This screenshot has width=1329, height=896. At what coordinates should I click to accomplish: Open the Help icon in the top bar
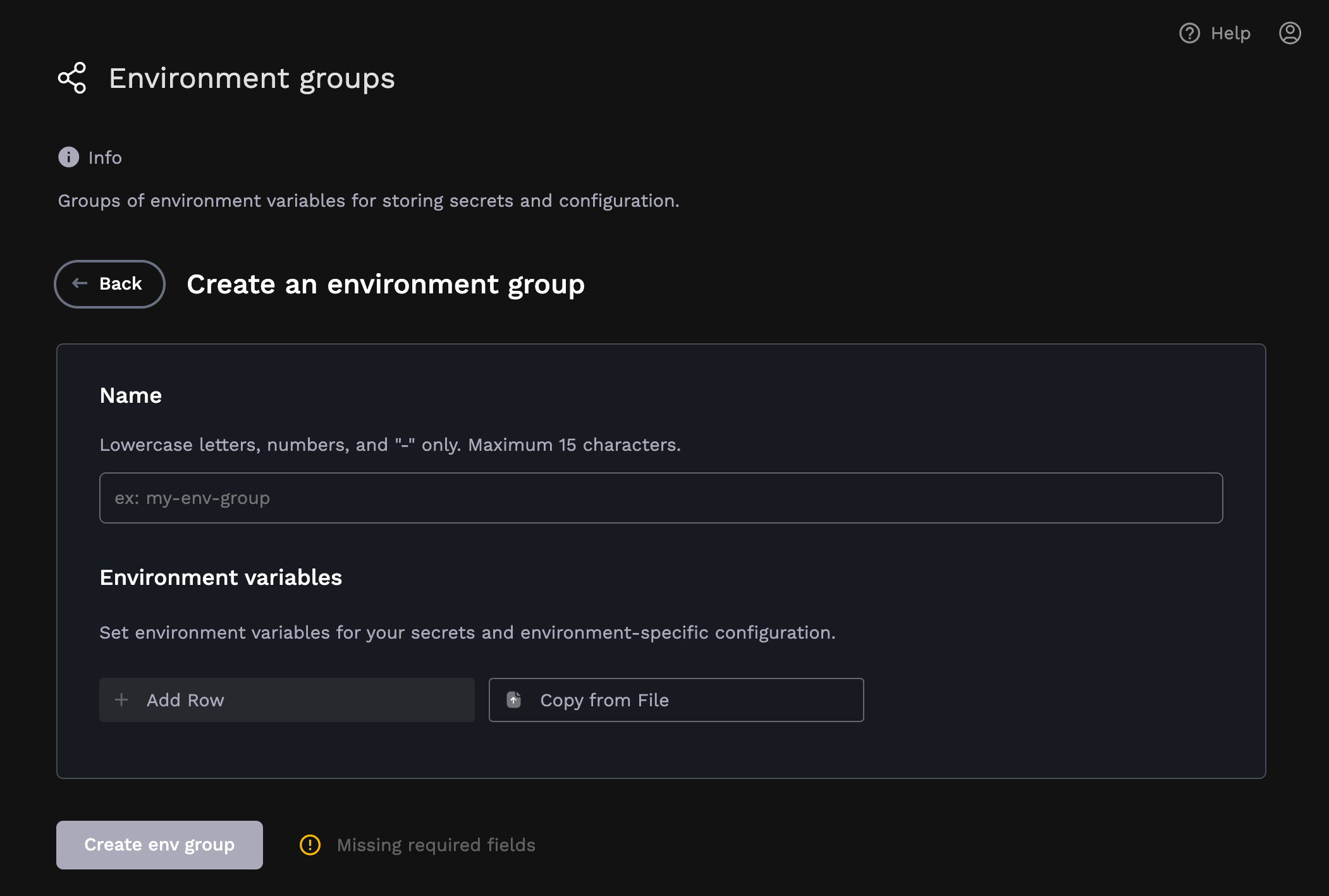tap(1190, 33)
